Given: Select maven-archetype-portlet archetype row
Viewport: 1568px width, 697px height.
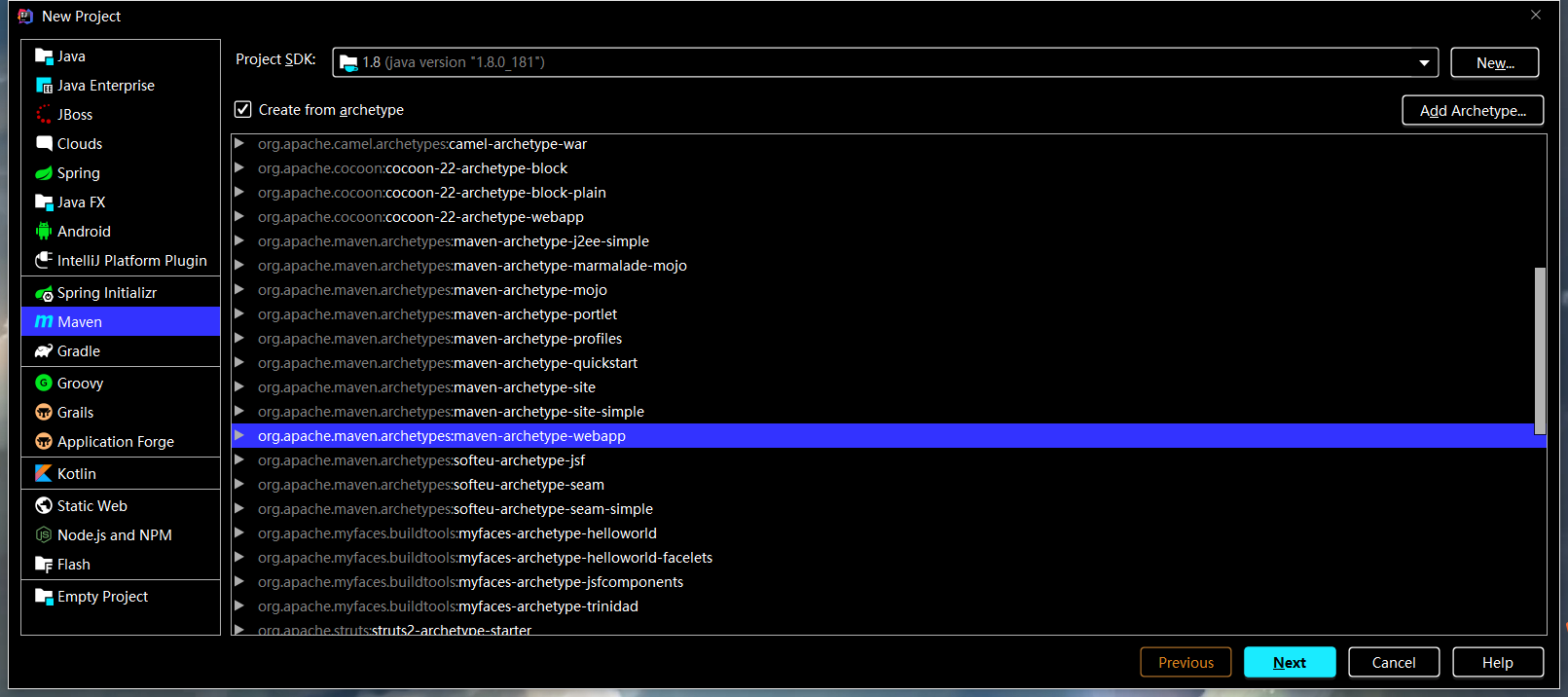Looking at the screenshot, I should click(889, 314).
